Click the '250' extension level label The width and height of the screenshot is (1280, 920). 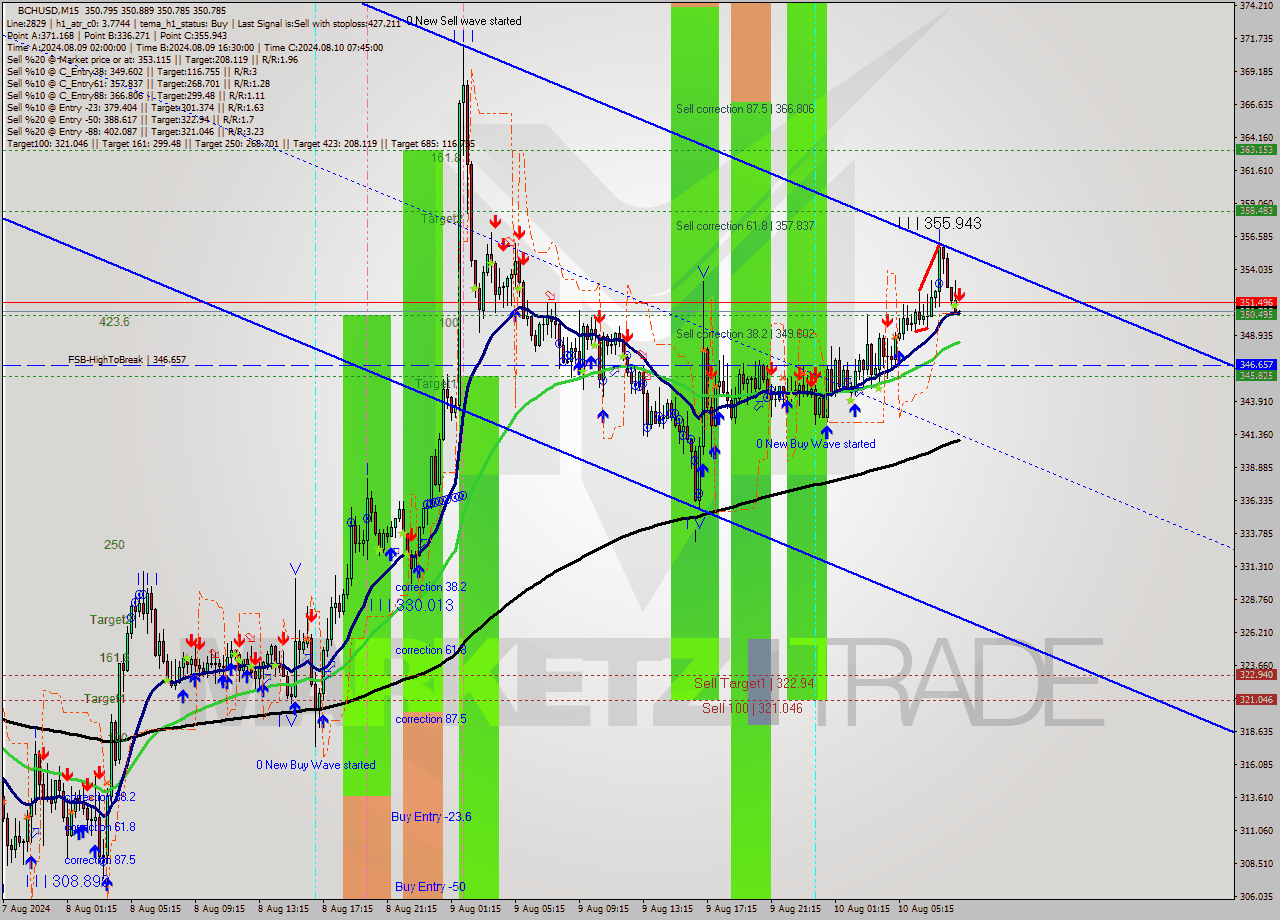pyautogui.click(x=114, y=545)
